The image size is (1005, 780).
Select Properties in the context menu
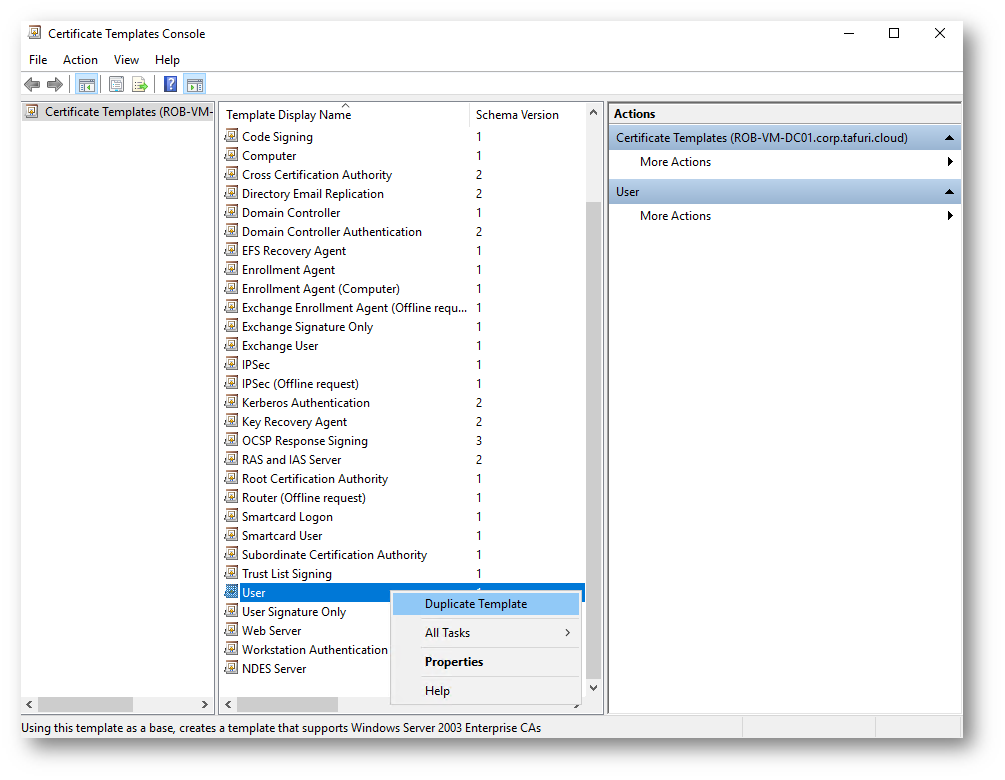pos(454,662)
